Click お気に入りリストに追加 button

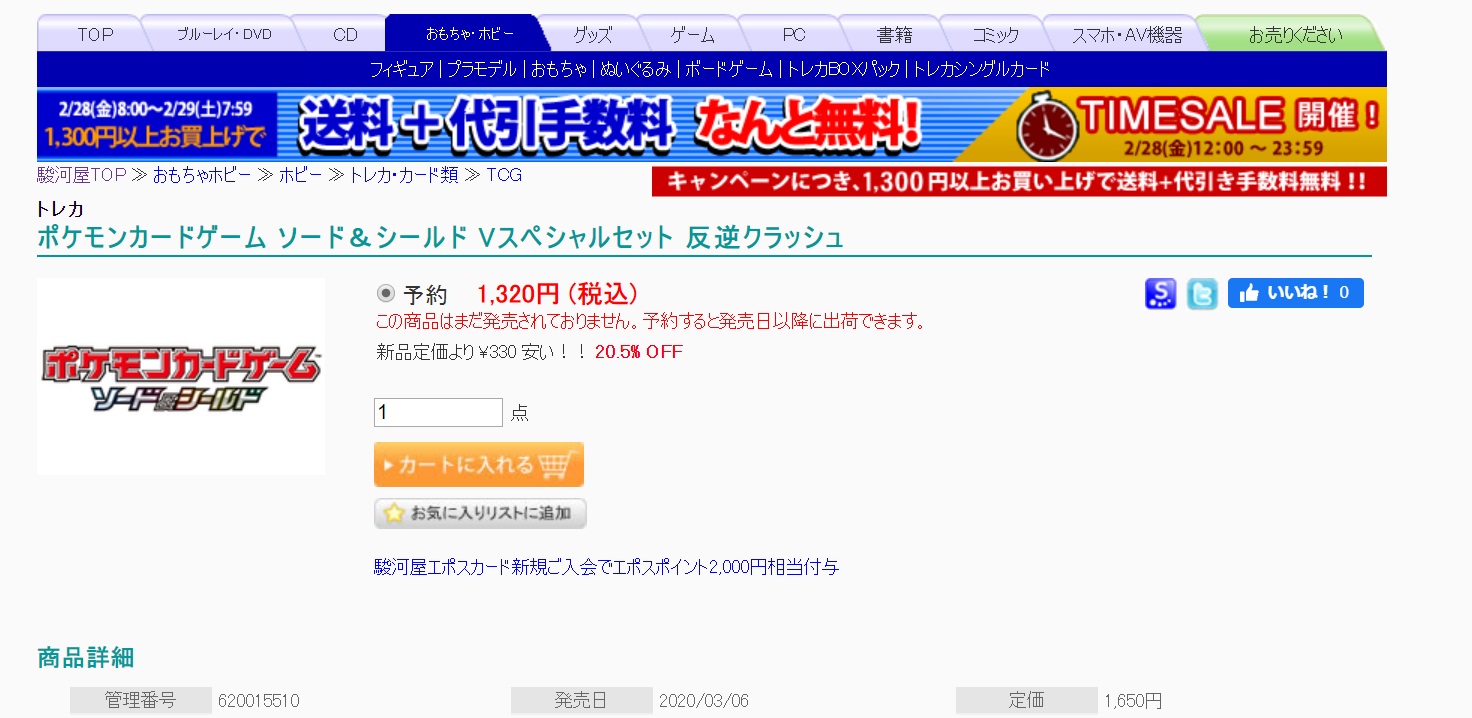click(480, 513)
